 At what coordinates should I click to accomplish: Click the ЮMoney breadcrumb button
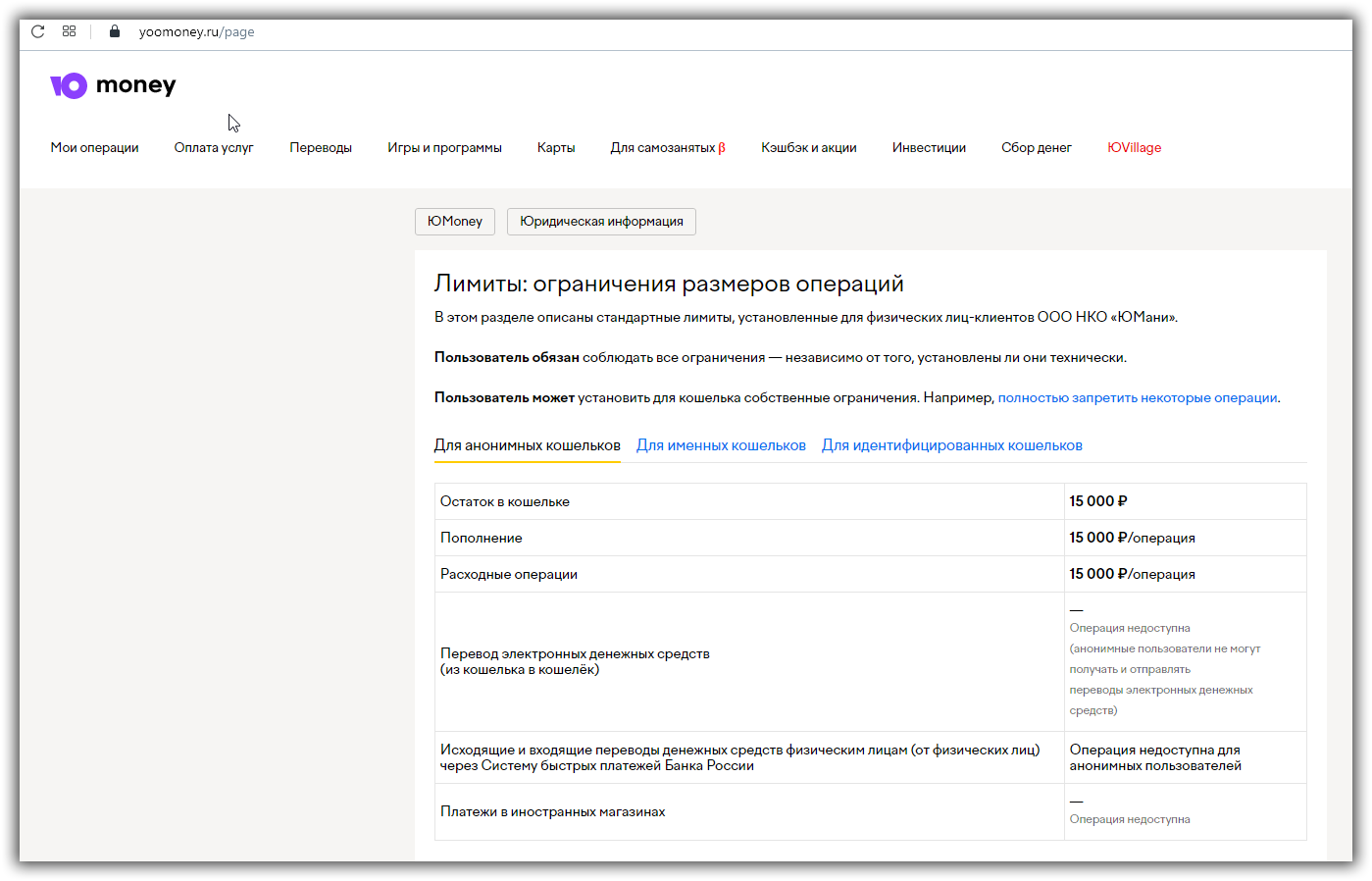coord(455,222)
